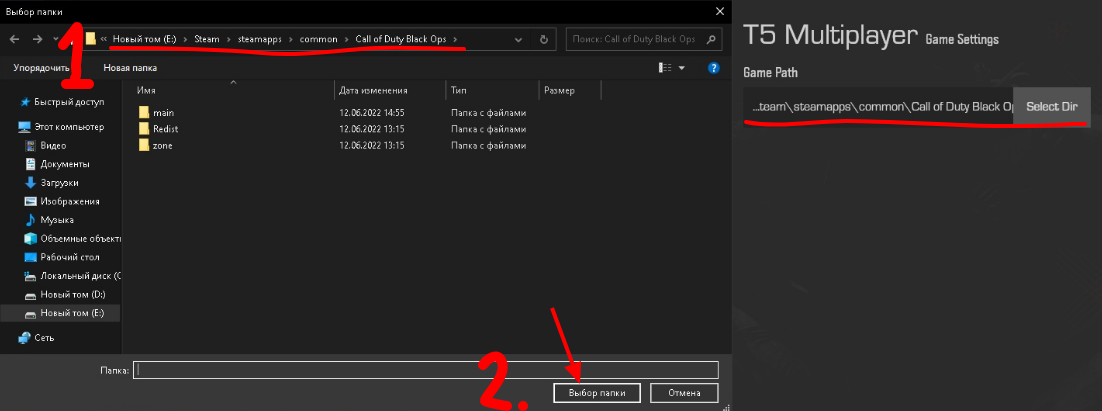Click the Загрузки download arrow icon
The width and height of the screenshot is (1102, 411).
click(x=30, y=183)
